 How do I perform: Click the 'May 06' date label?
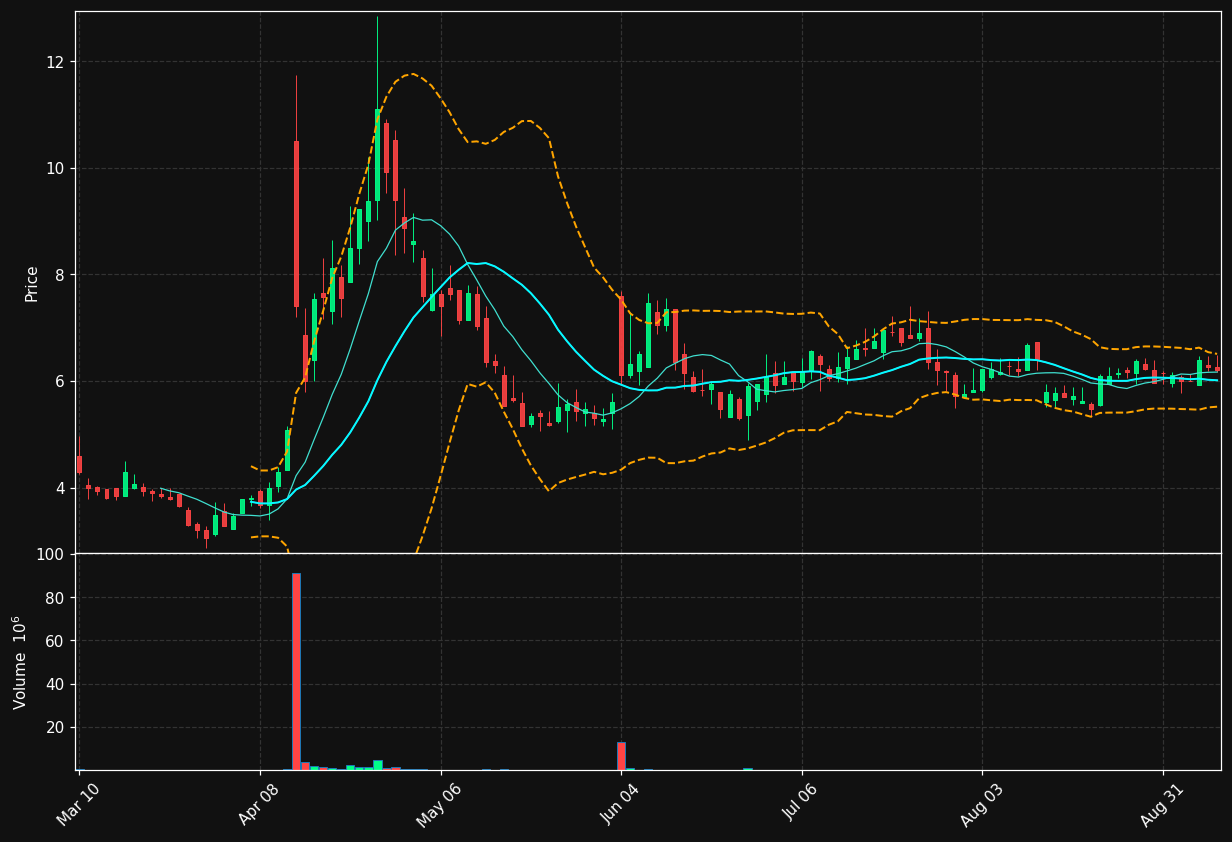point(440,804)
